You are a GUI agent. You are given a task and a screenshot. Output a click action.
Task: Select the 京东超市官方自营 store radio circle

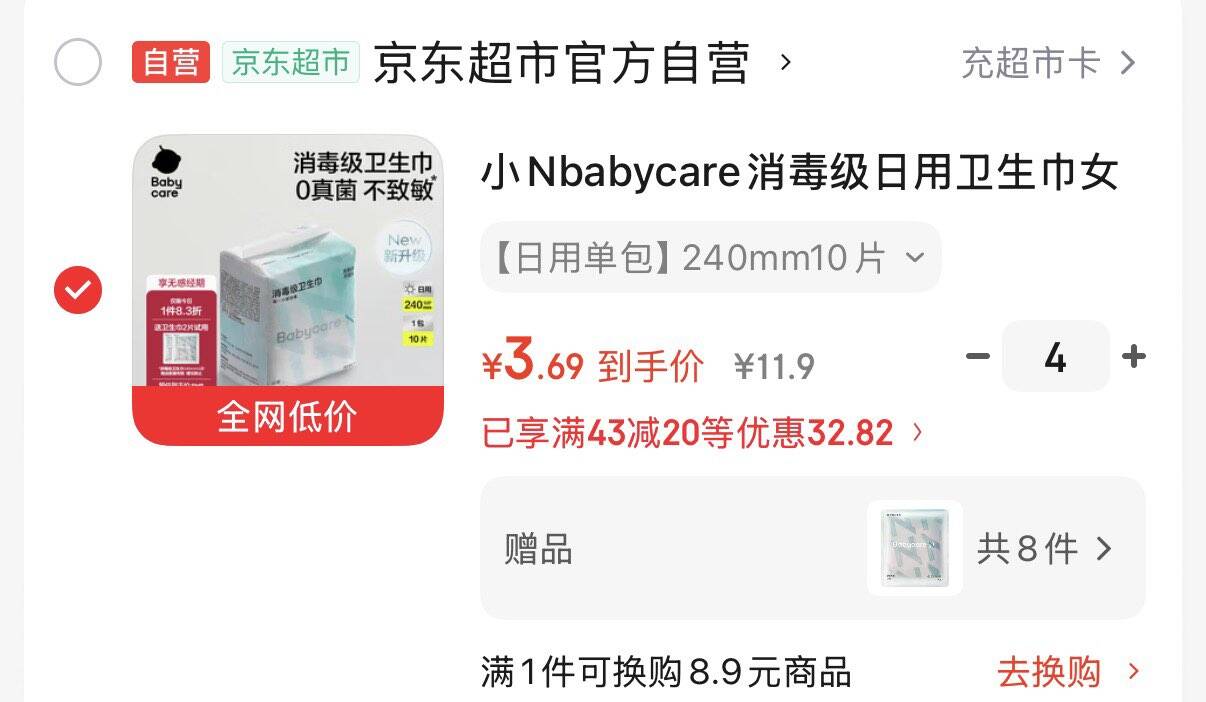77,62
